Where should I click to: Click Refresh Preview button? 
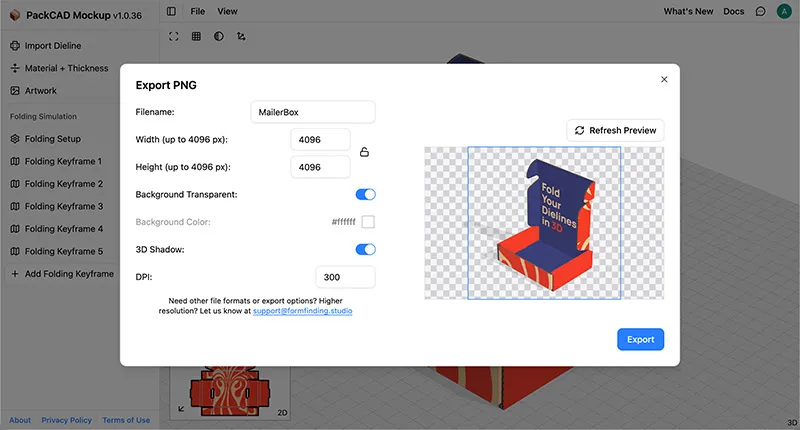click(x=615, y=131)
